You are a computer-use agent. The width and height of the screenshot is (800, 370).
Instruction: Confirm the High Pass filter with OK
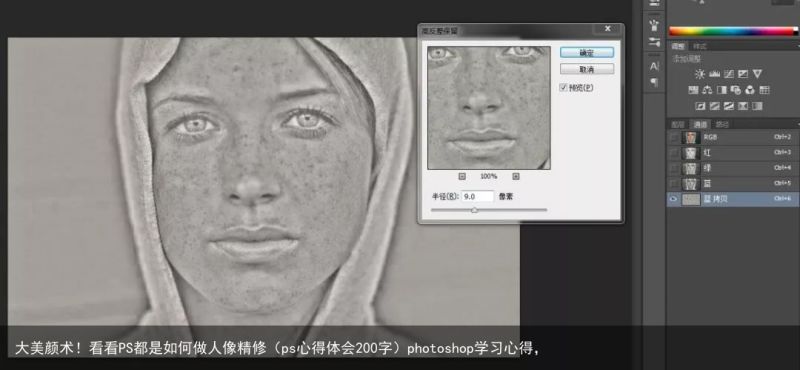tap(587, 53)
